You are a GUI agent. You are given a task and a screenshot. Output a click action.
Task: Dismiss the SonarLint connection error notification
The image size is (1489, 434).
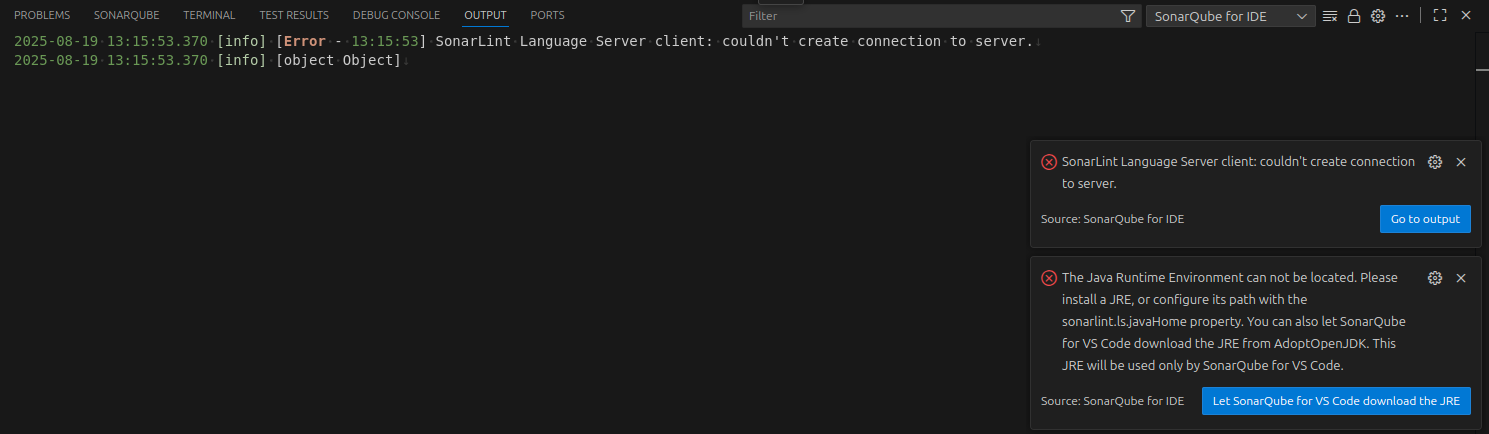1461,162
